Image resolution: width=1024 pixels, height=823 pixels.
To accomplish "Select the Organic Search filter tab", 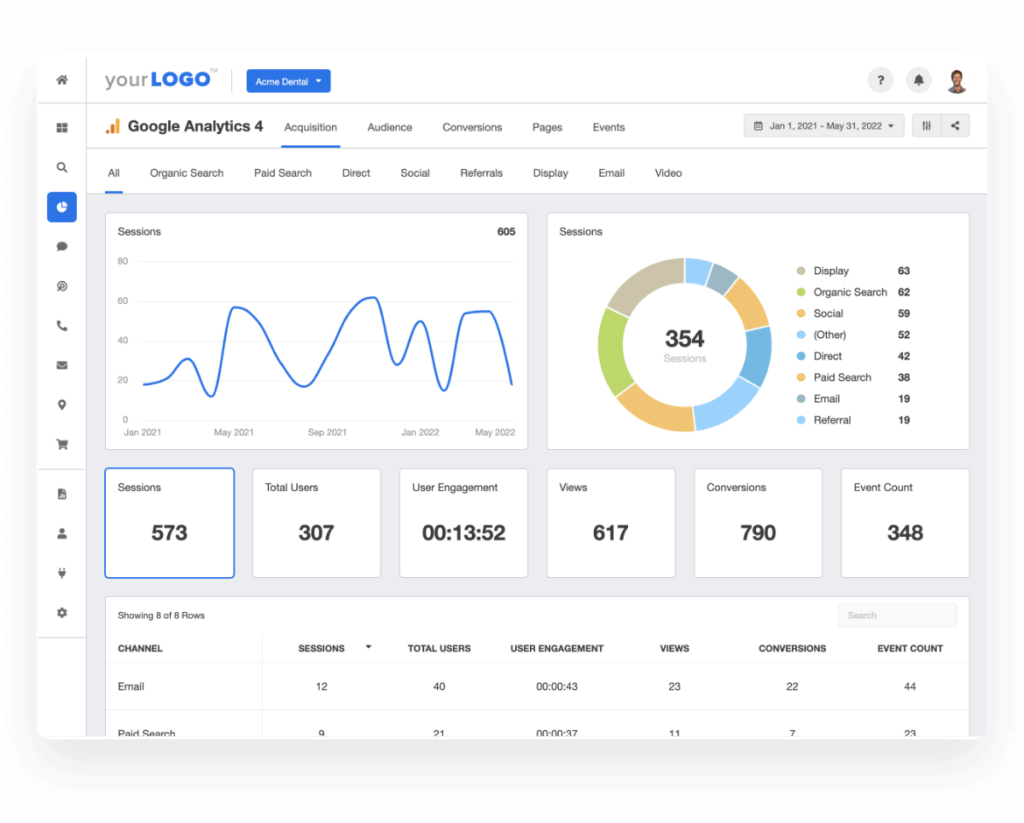I will coord(186,172).
